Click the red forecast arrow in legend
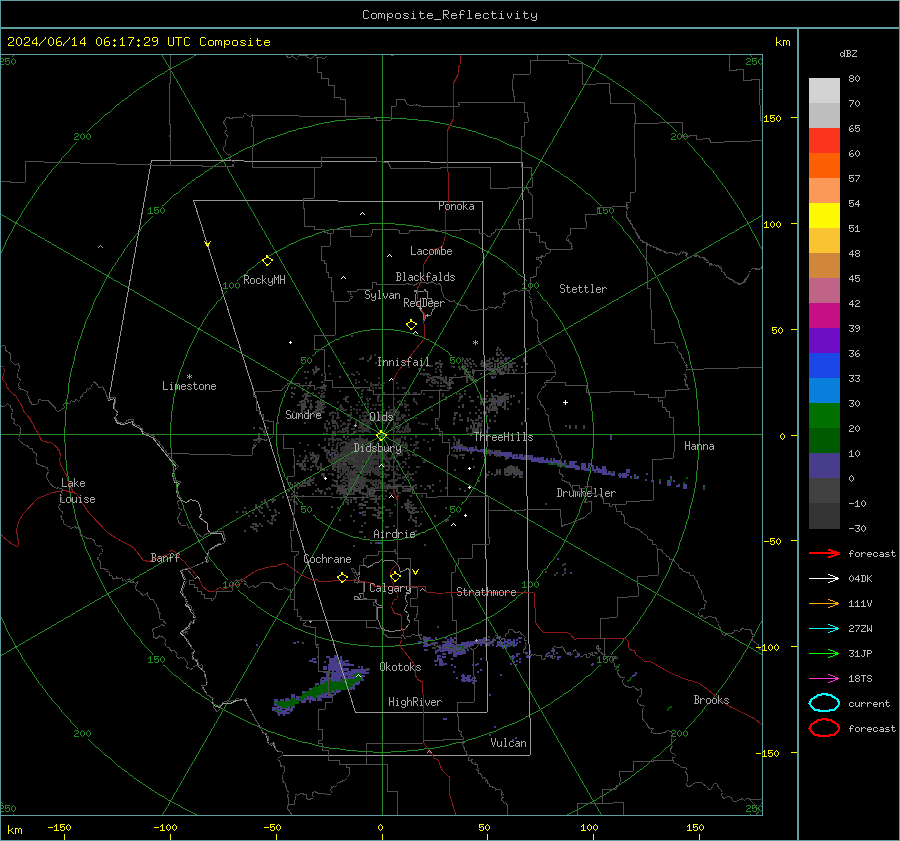Image resolution: width=900 pixels, height=841 pixels. click(x=824, y=553)
